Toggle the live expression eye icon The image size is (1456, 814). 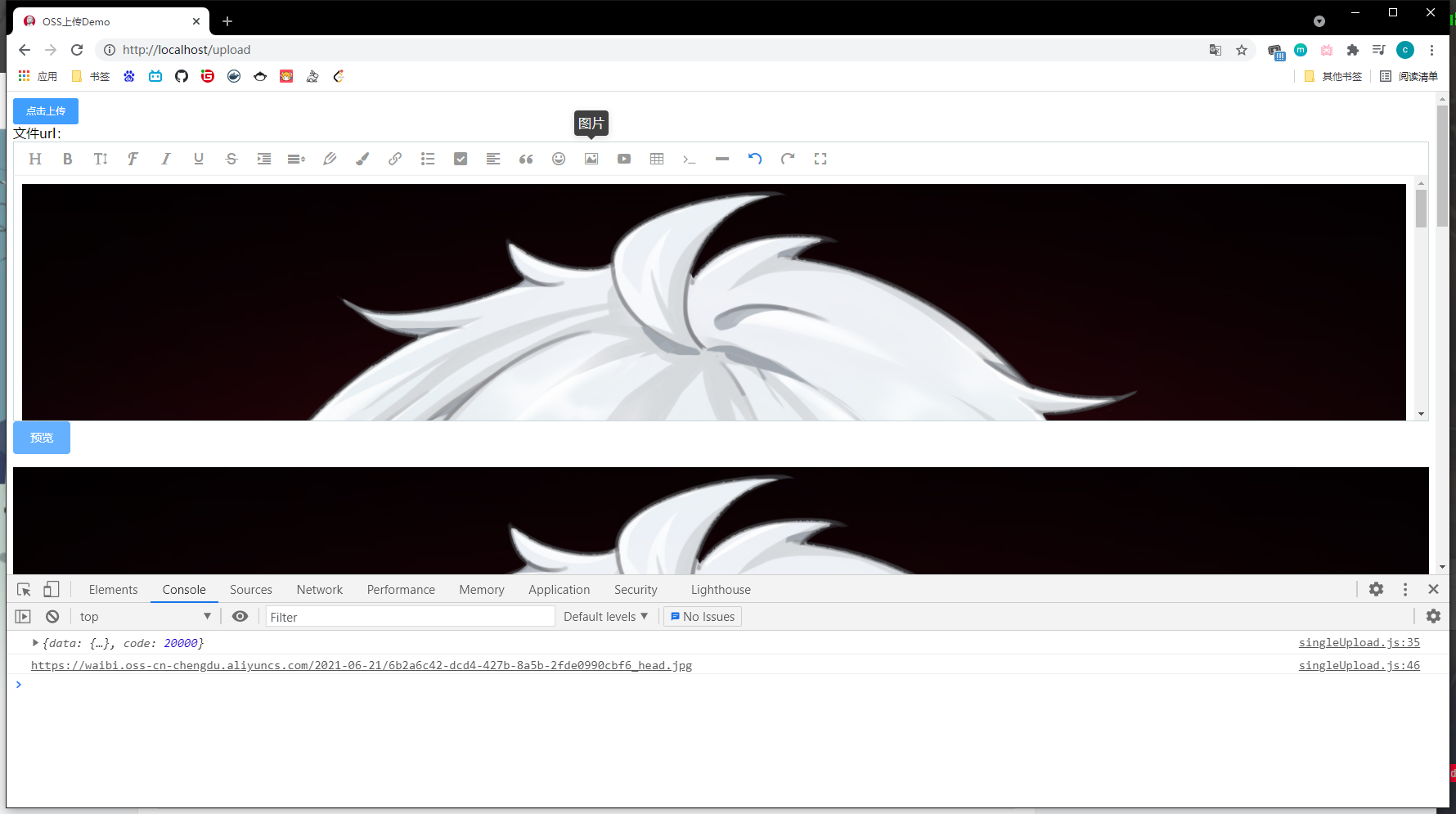(240, 616)
